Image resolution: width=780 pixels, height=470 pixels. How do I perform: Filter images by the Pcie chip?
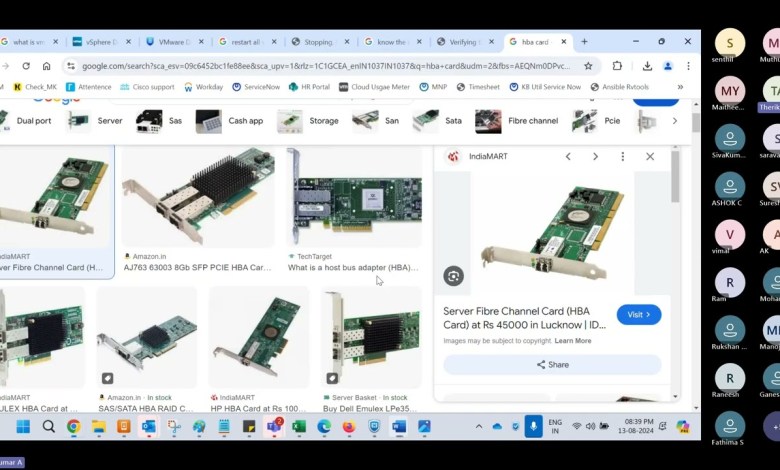coord(596,121)
